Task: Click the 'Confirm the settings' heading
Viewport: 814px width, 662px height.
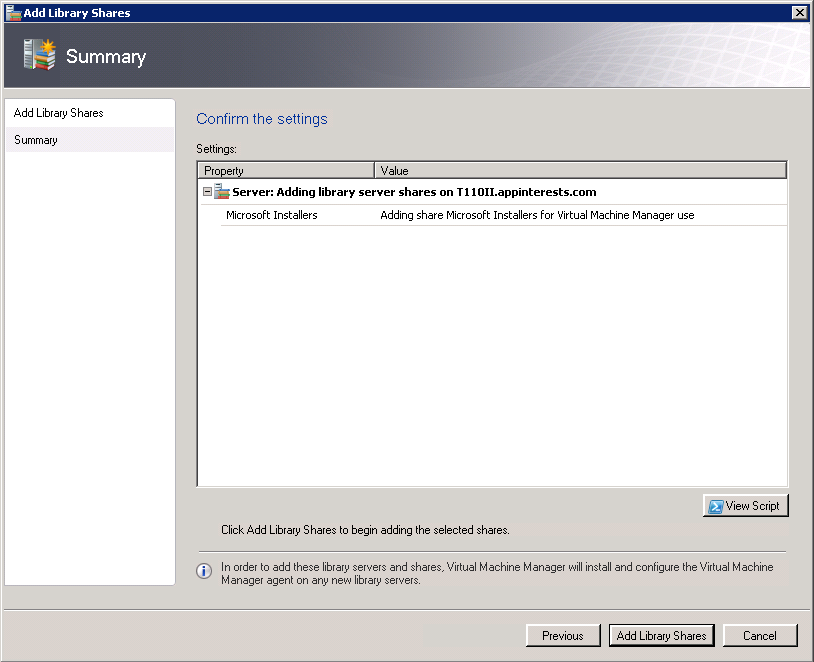Action: [262, 119]
